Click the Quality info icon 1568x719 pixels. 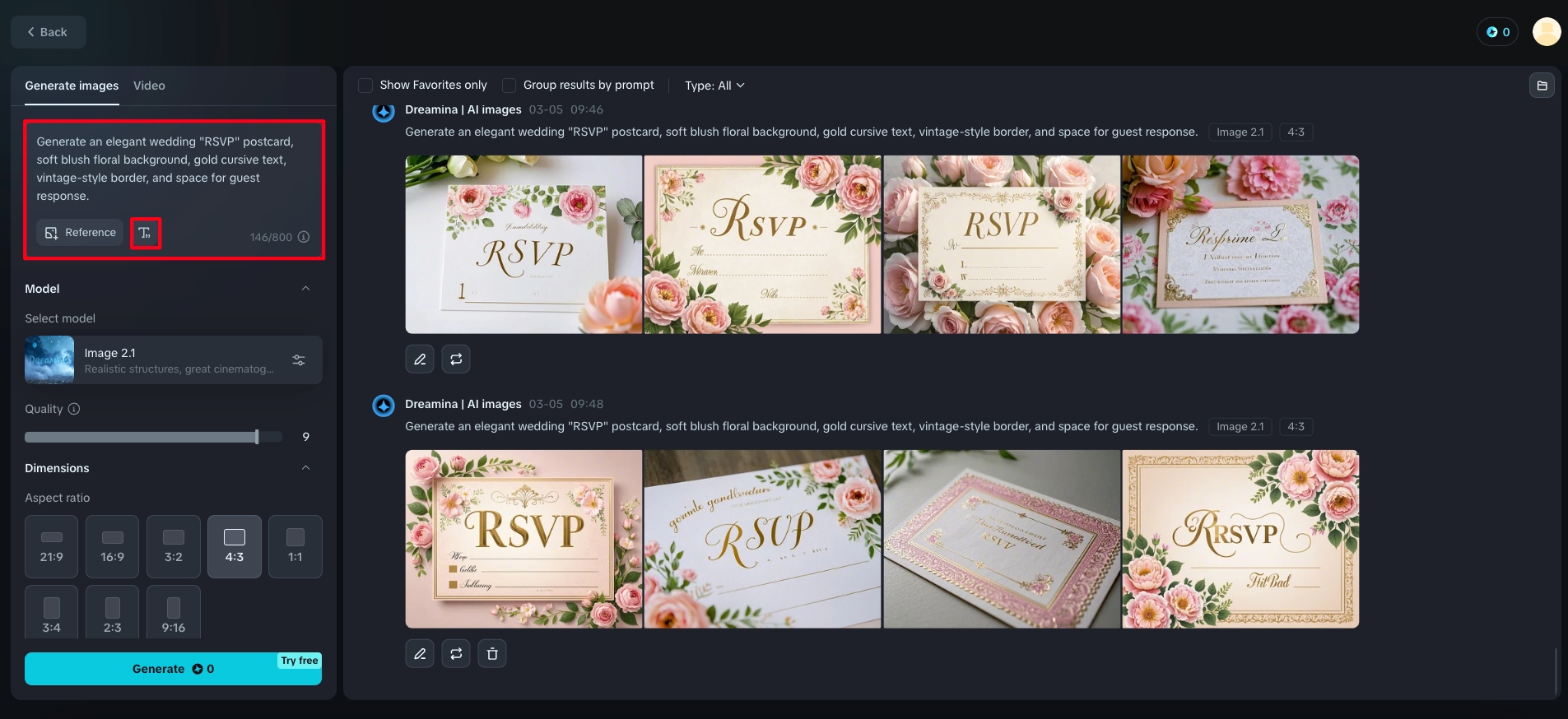[74, 409]
